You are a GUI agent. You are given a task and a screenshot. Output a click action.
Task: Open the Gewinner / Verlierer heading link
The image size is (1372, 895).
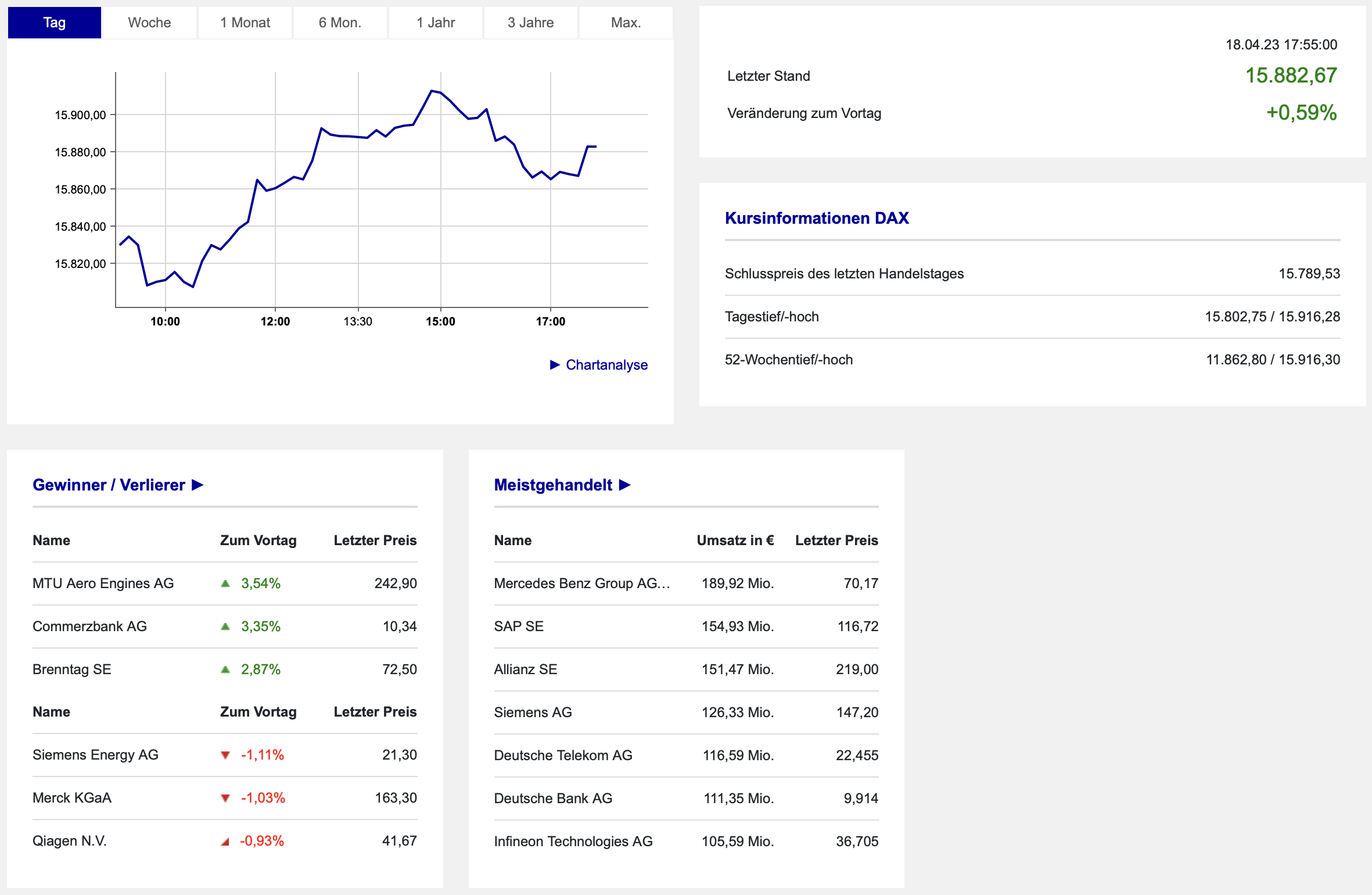click(x=109, y=485)
